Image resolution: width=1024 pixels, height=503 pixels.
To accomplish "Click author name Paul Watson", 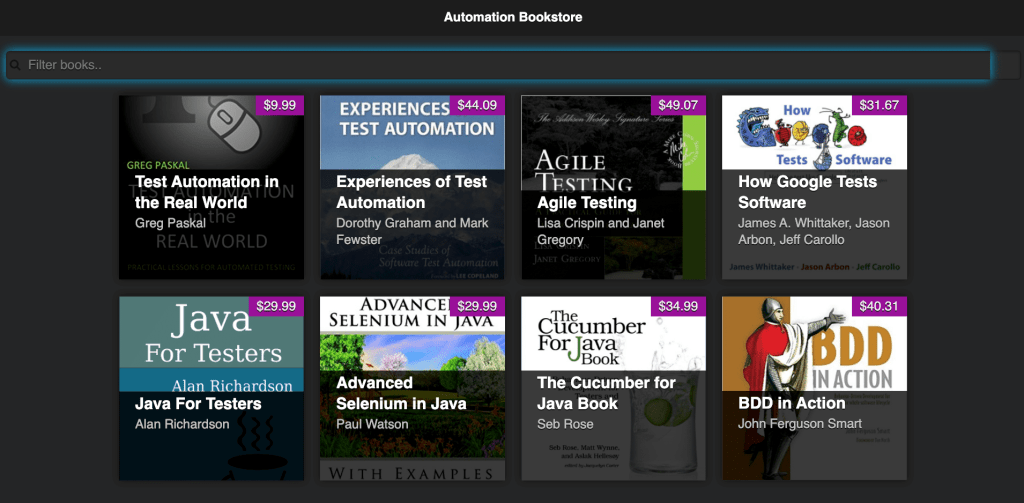I will coord(372,425).
